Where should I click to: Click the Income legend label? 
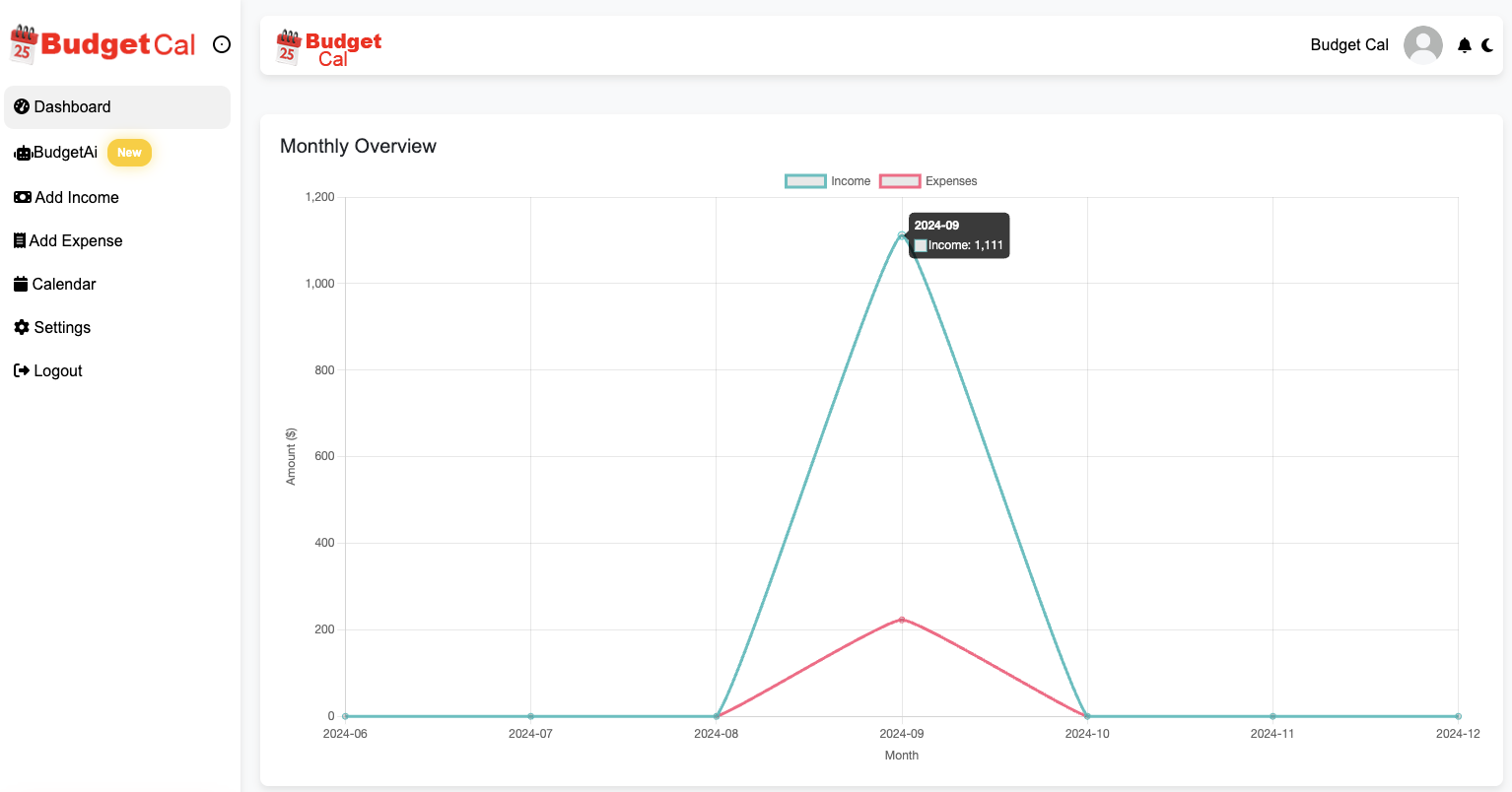tap(851, 181)
